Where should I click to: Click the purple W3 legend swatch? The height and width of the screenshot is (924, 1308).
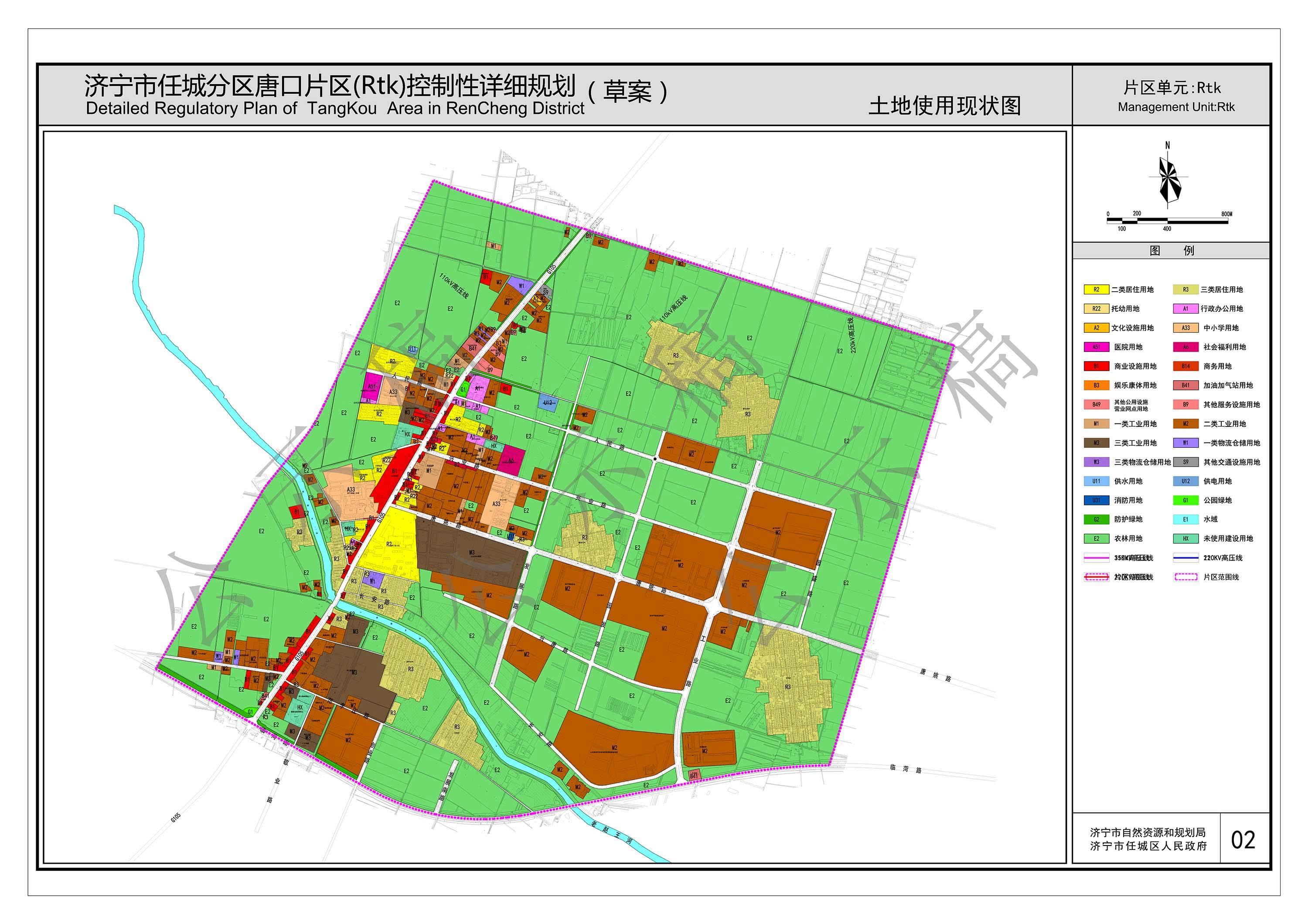tap(1096, 462)
